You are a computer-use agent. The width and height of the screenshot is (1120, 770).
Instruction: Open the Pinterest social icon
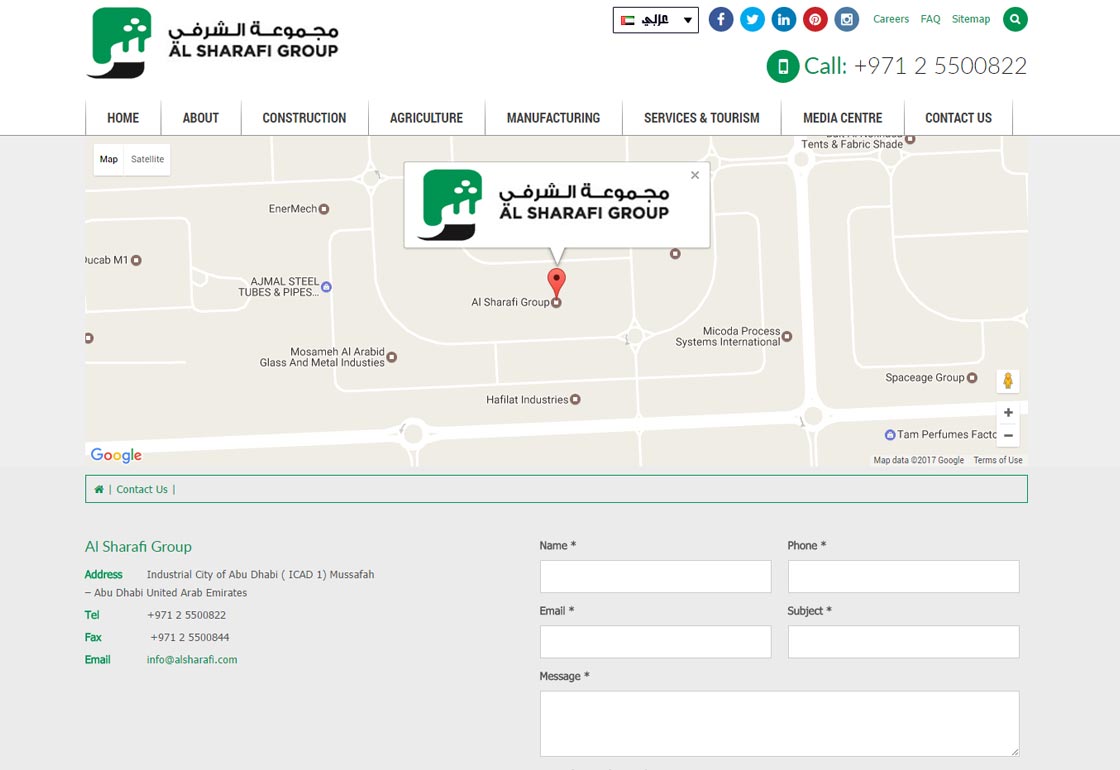click(x=815, y=19)
